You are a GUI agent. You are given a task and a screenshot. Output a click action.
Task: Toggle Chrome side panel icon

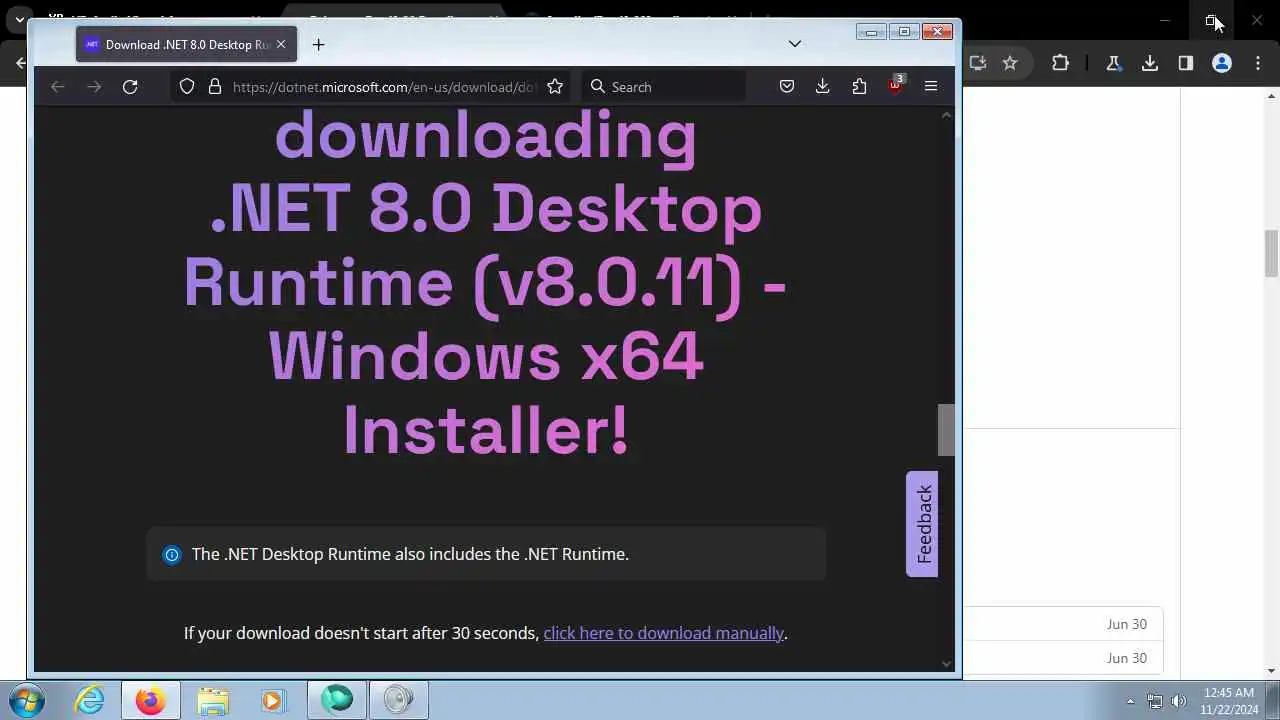tap(1186, 63)
